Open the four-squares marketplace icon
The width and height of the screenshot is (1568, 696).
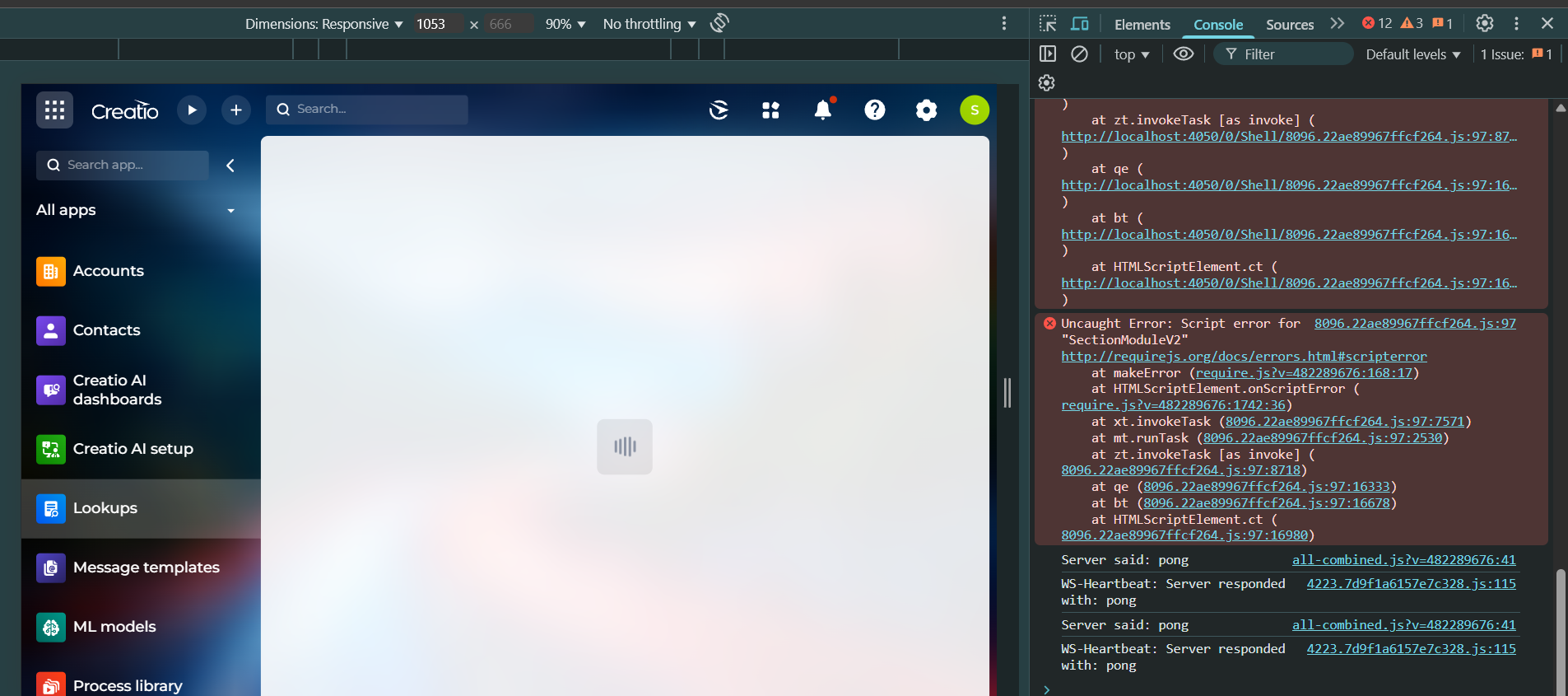[770, 110]
